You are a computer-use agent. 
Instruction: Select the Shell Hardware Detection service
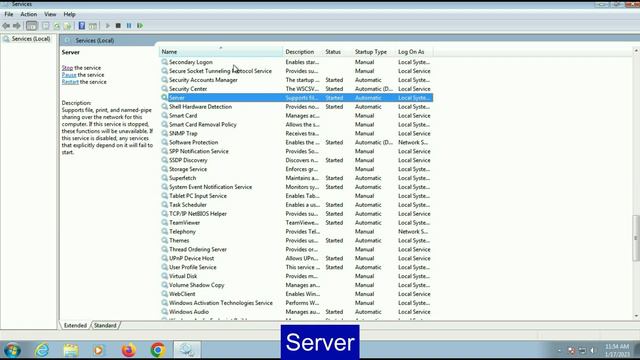296,107
